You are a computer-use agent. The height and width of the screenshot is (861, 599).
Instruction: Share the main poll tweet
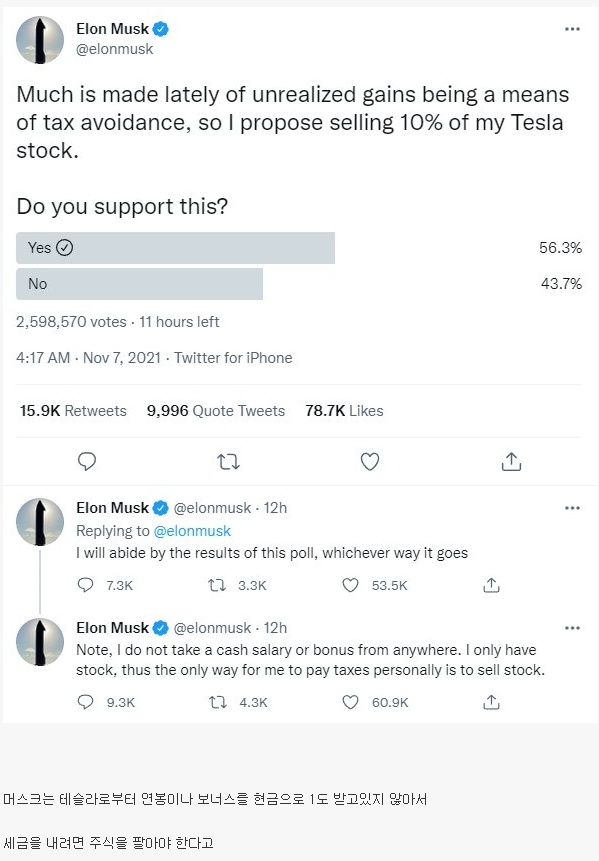511,461
